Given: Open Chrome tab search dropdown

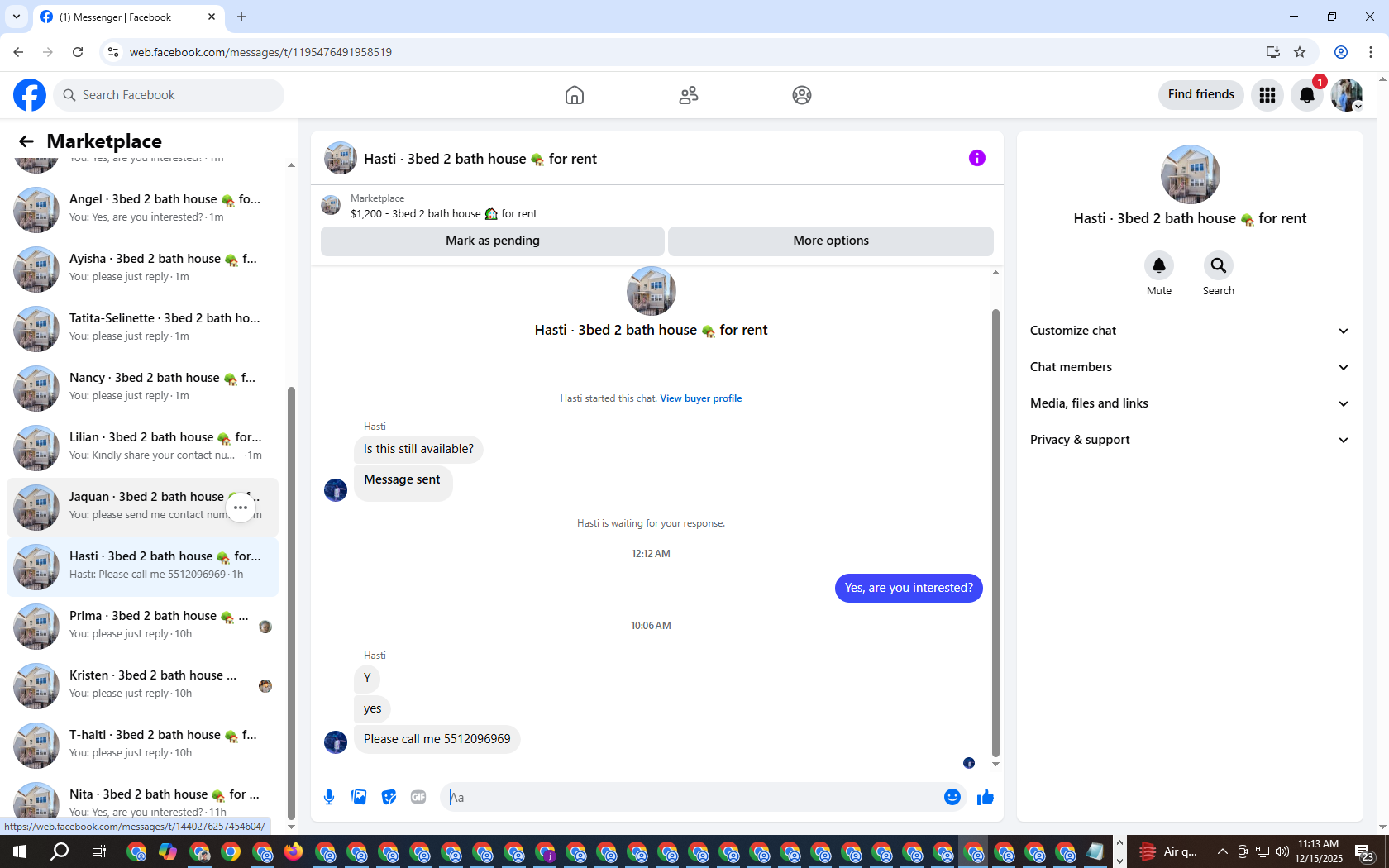Looking at the screenshot, I should coord(17,17).
